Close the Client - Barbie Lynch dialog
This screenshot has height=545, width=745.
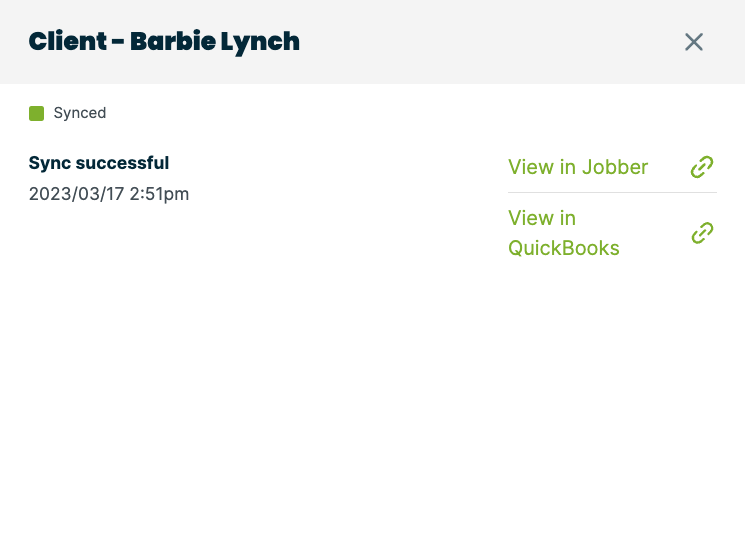[x=694, y=42]
